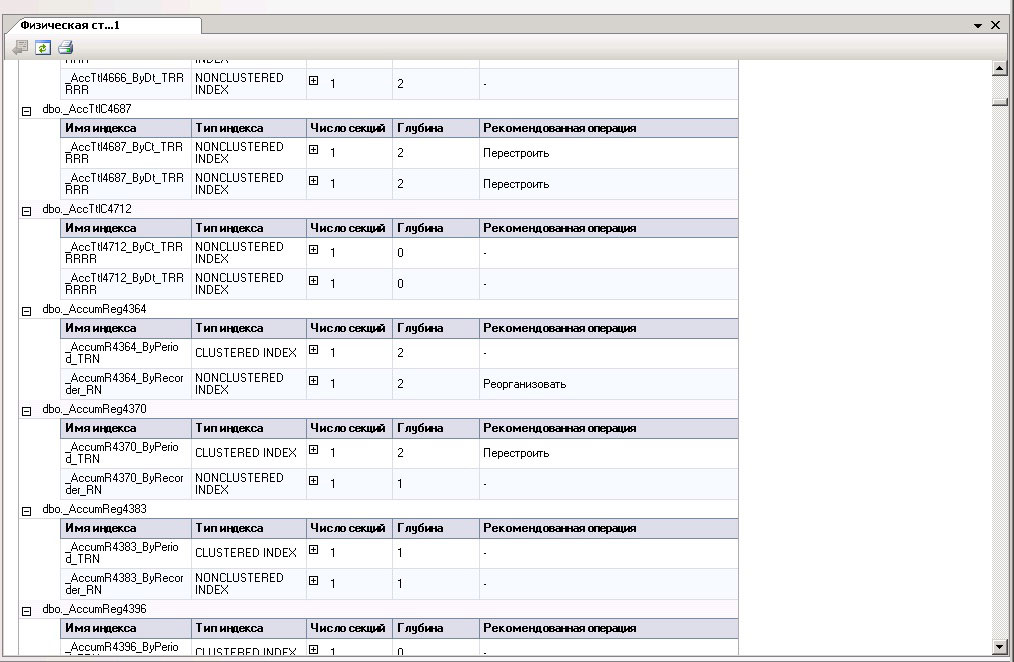Expand sections of _AccTtl4712_ByCt_TRR index
This screenshot has height=662, width=1014.
[314, 250]
